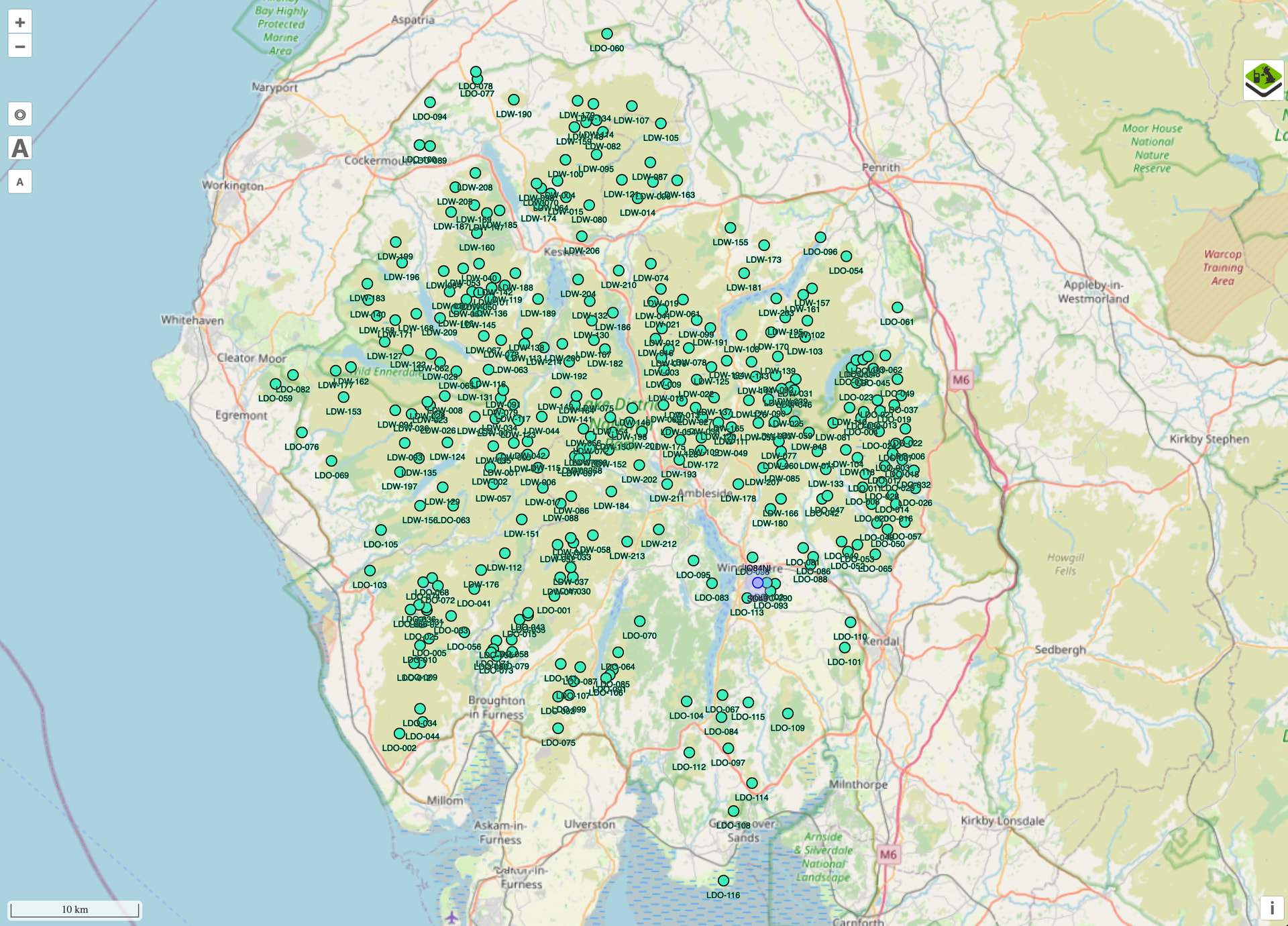Click the LDO-096 marker dot
This screenshot has height=926, width=1288.
[820, 238]
